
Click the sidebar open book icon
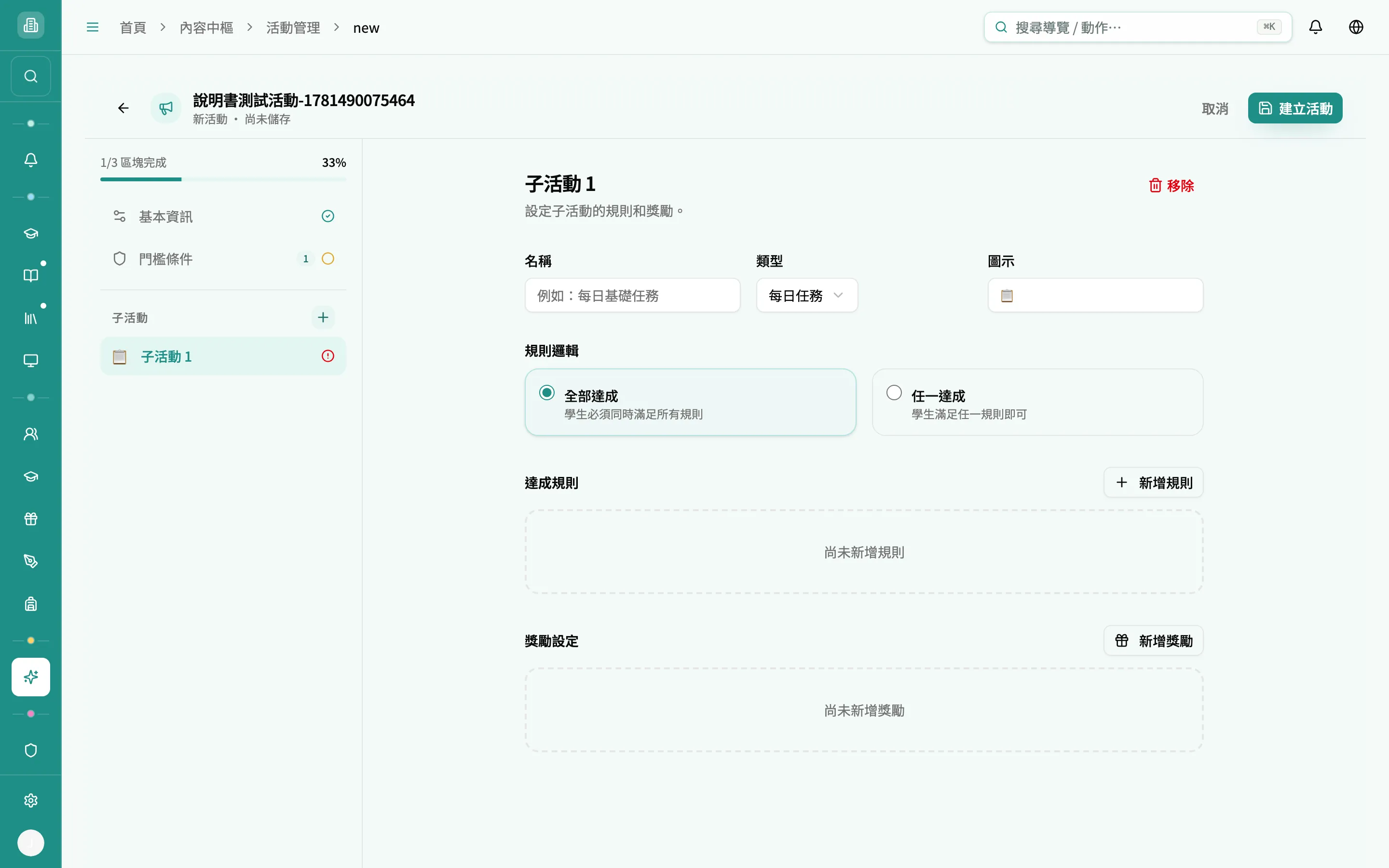pos(30,275)
